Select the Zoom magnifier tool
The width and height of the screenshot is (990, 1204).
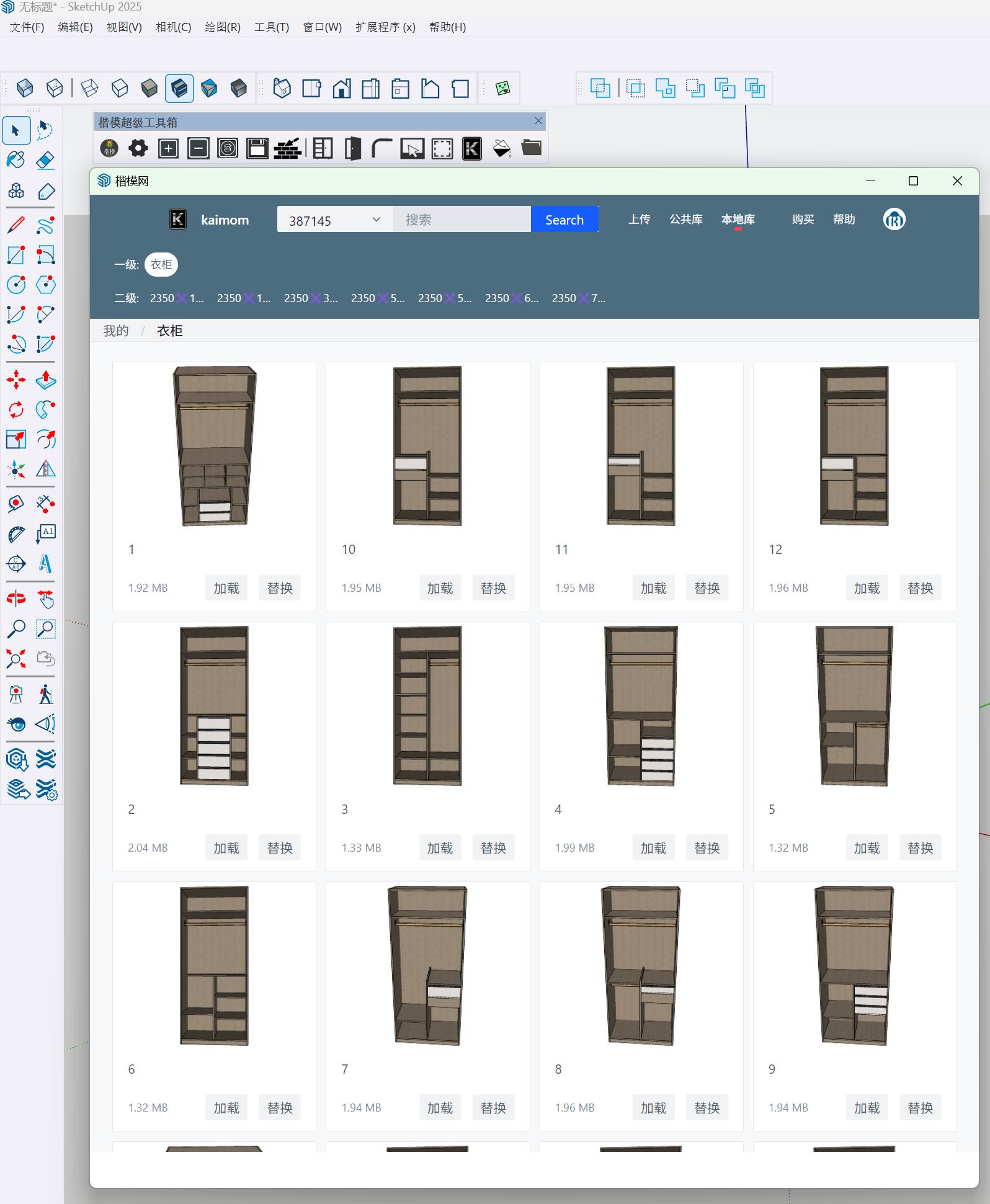(x=16, y=629)
